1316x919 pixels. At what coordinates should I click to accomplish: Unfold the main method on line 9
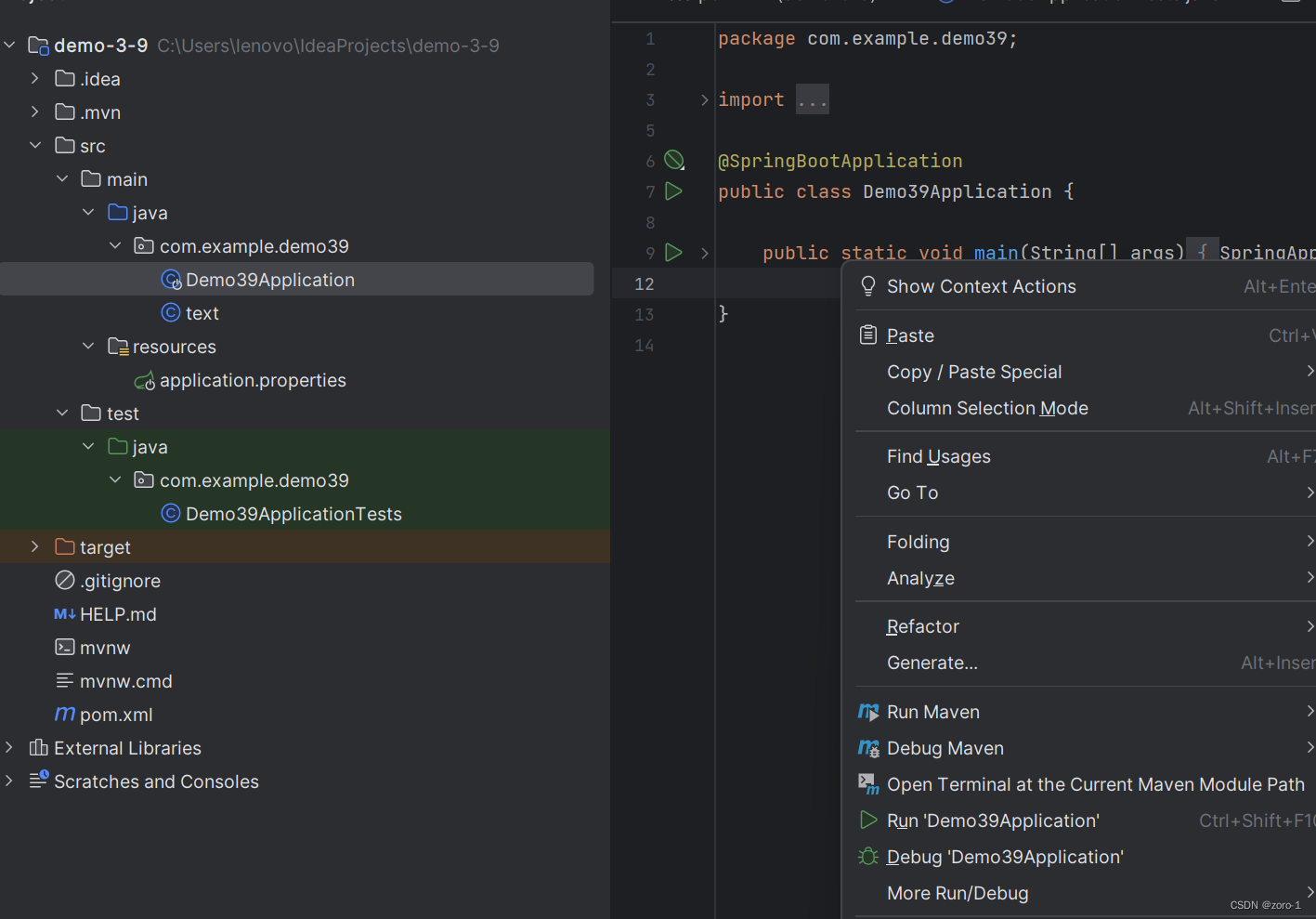pyautogui.click(x=705, y=253)
